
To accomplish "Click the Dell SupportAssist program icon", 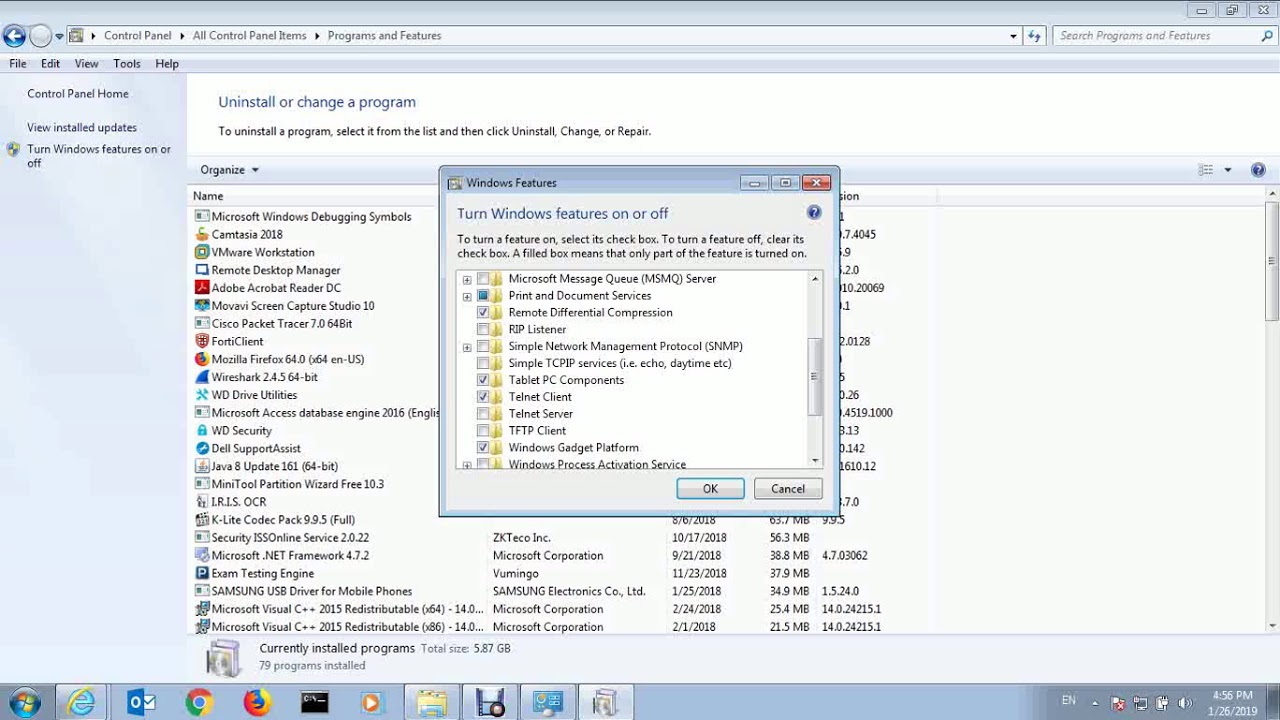I will point(202,448).
